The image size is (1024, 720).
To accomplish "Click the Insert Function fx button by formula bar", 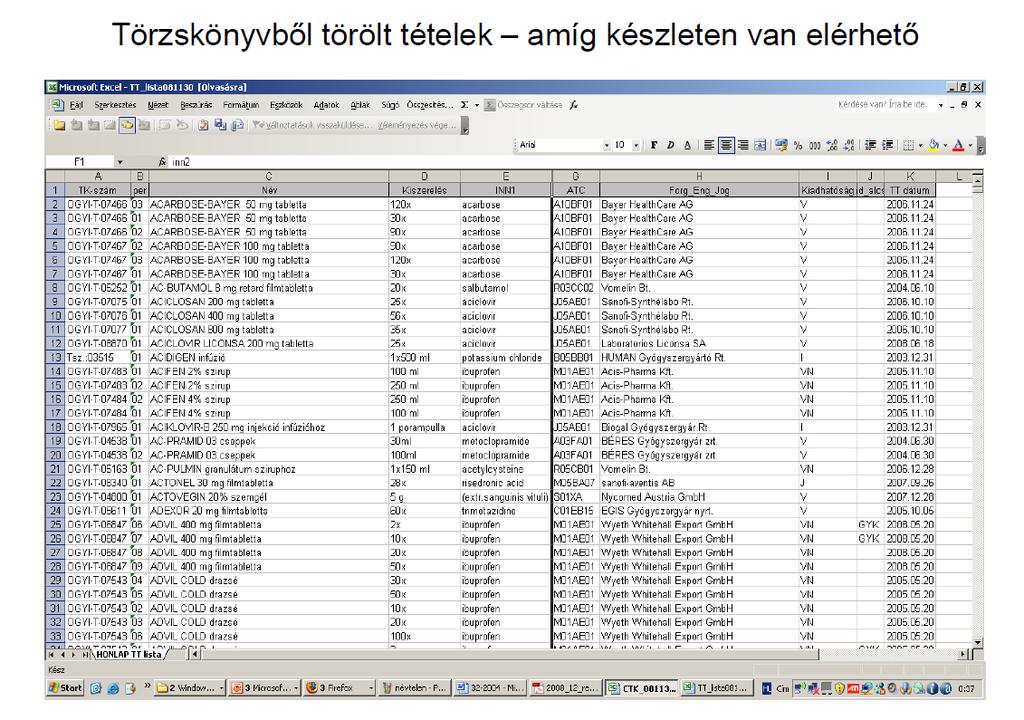I will [162, 162].
